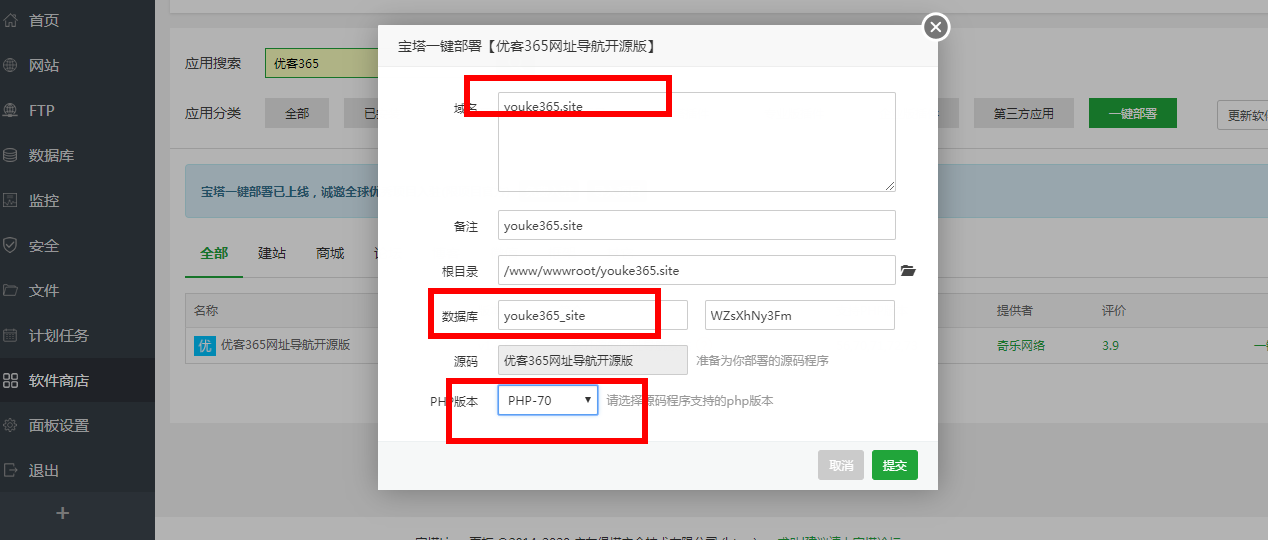Click 取消 cancel button
This screenshot has width=1268, height=540.
click(841, 465)
